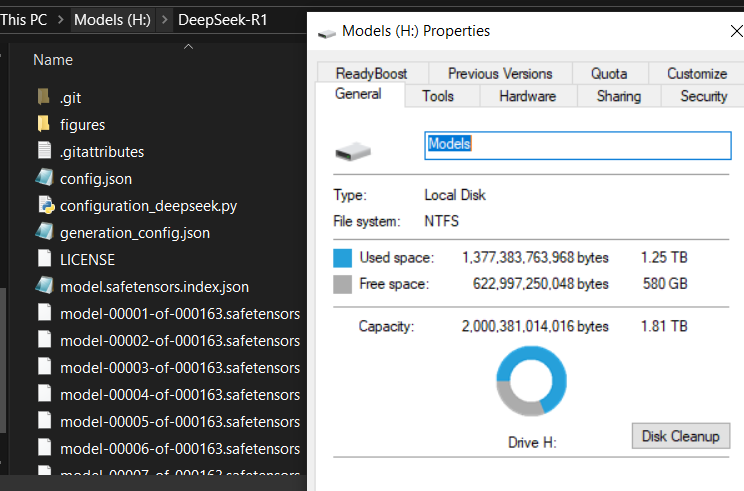Switch to the Hardware tab
The width and height of the screenshot is (744, 491).
pos(528,96)
